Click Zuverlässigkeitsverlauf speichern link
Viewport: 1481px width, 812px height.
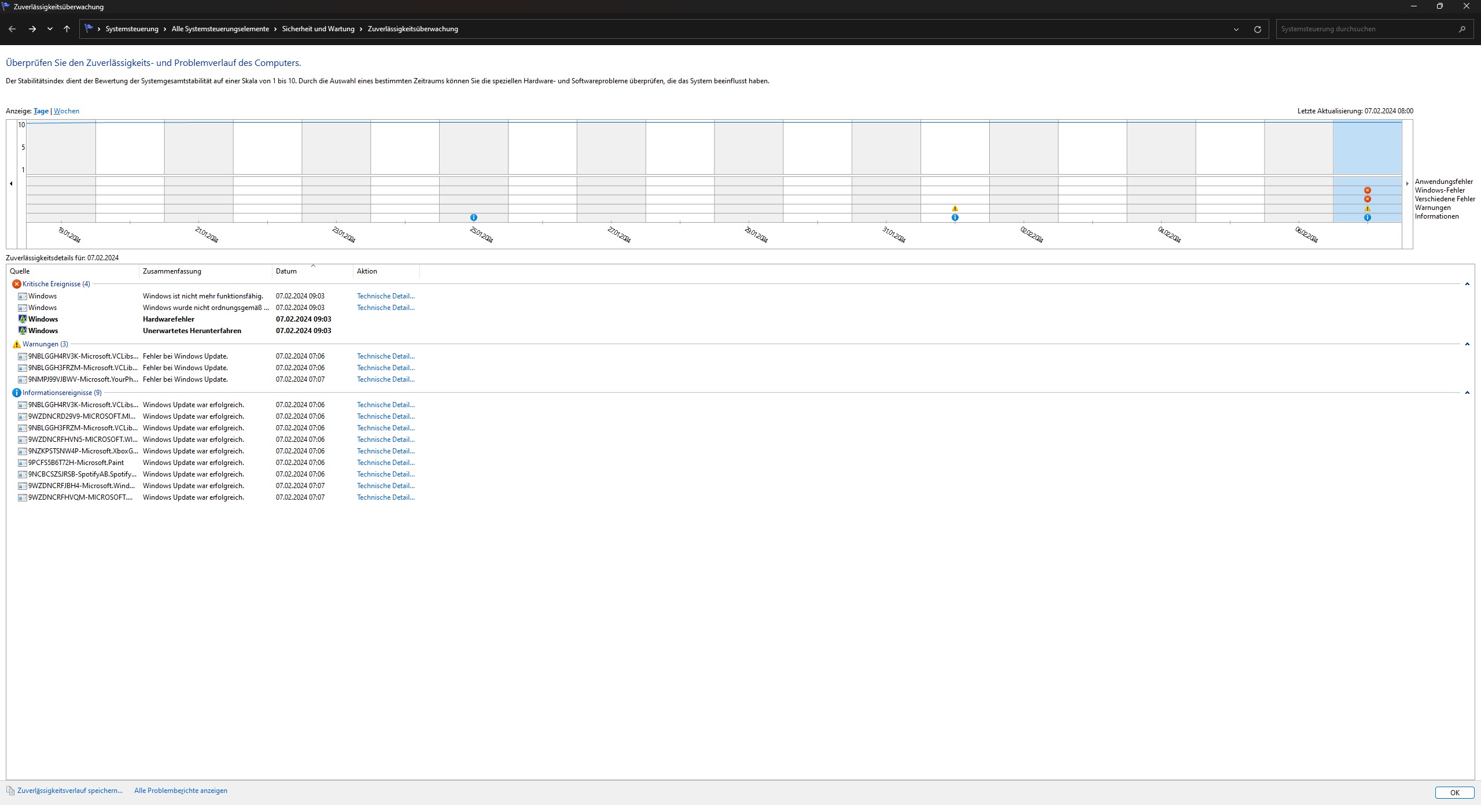(69, 791)
